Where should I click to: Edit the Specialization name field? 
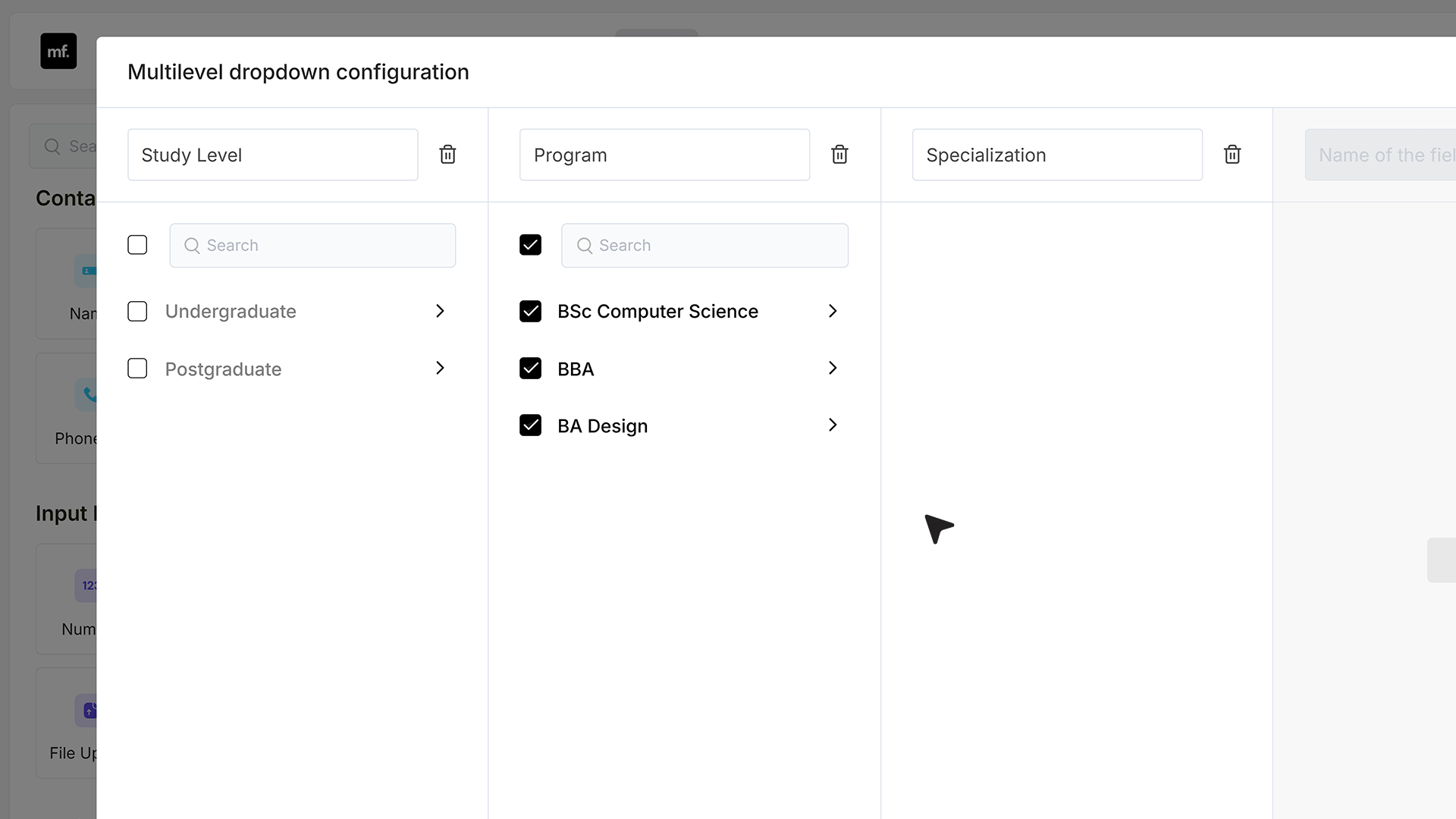tap(1057, 155)
